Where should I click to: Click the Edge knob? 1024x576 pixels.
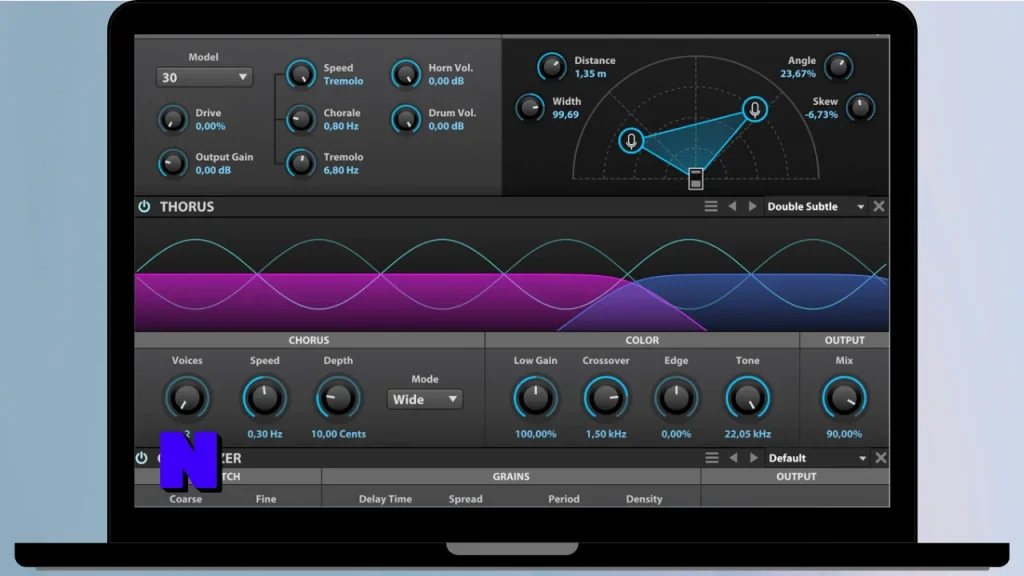pyautogui.click(x=676, y=398)
